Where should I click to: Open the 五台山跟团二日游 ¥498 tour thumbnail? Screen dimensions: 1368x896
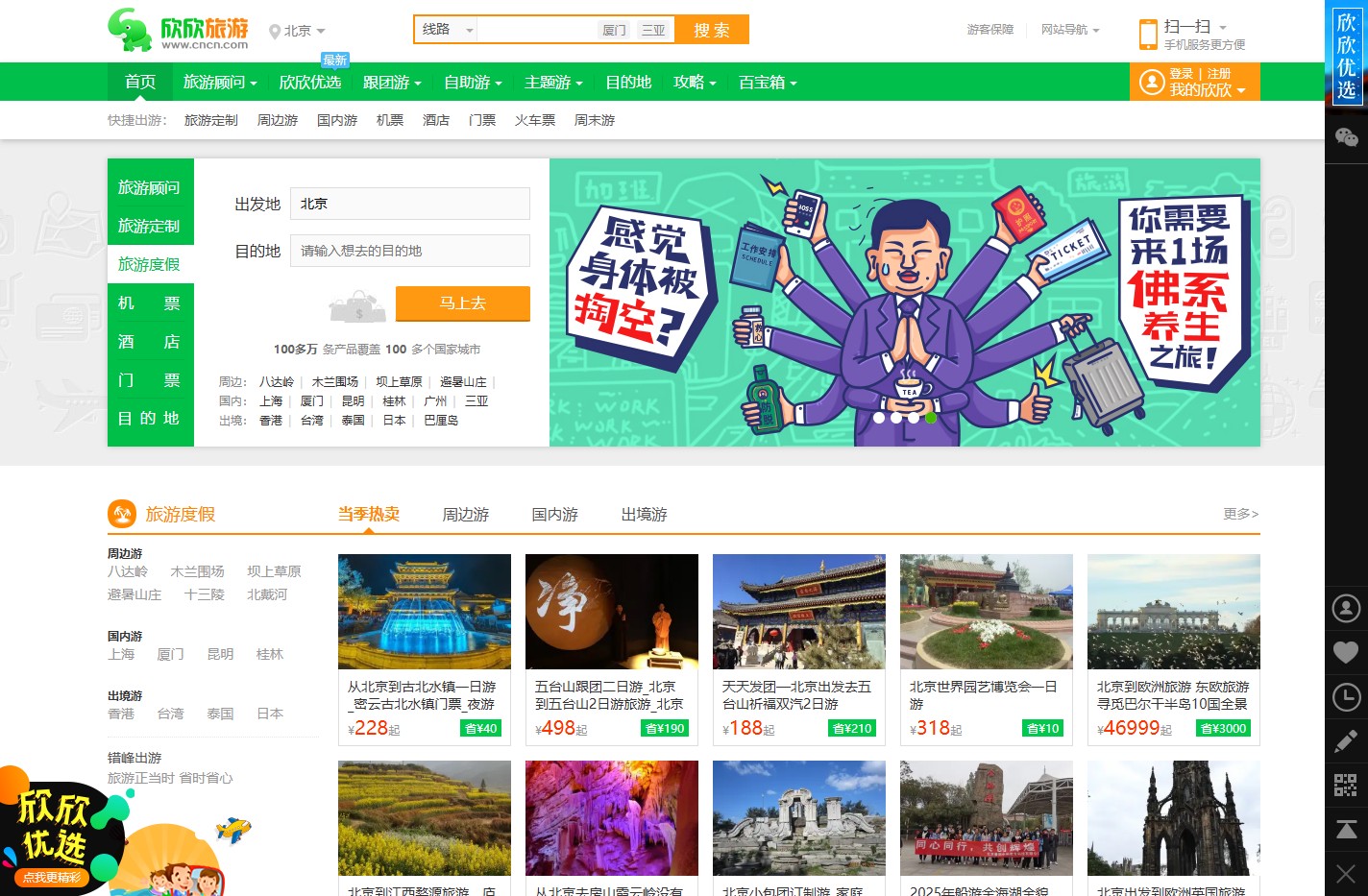coord(612,612)
